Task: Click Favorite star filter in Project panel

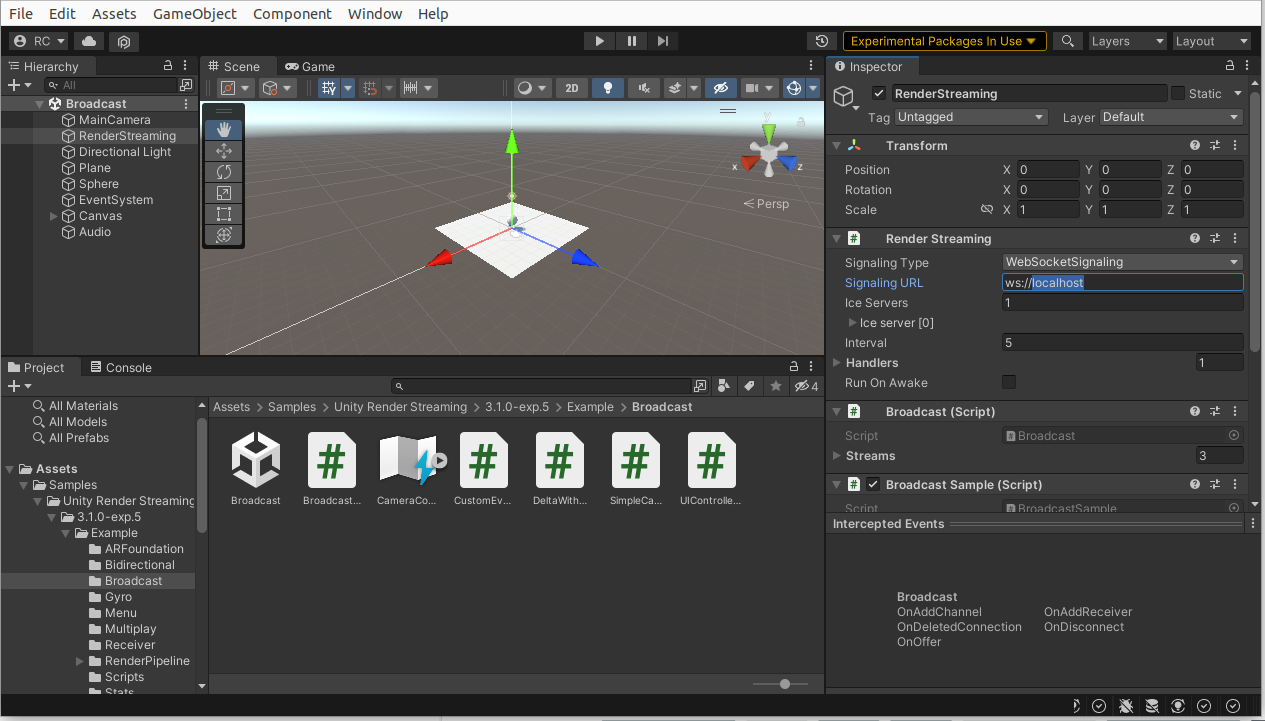Action: [775, 386]
